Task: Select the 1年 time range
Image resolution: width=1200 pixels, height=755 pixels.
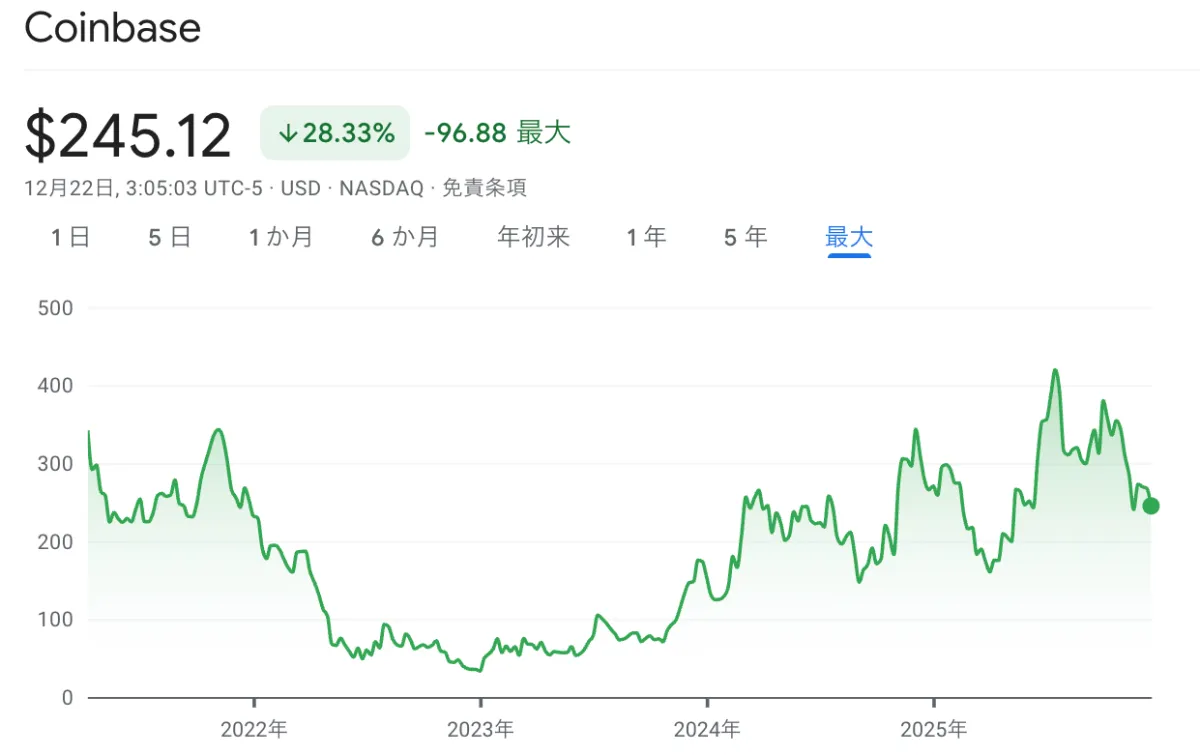Action: [x=646, y=237]
